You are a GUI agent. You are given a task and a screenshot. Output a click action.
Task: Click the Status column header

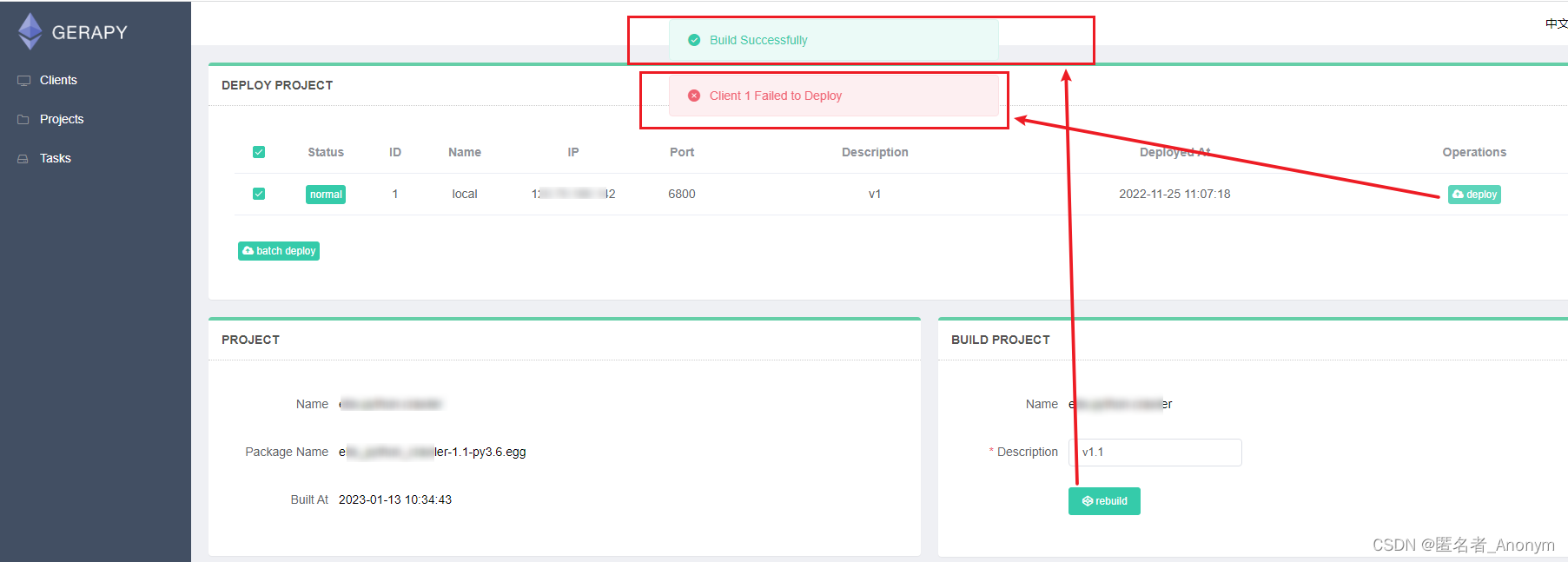326,152
